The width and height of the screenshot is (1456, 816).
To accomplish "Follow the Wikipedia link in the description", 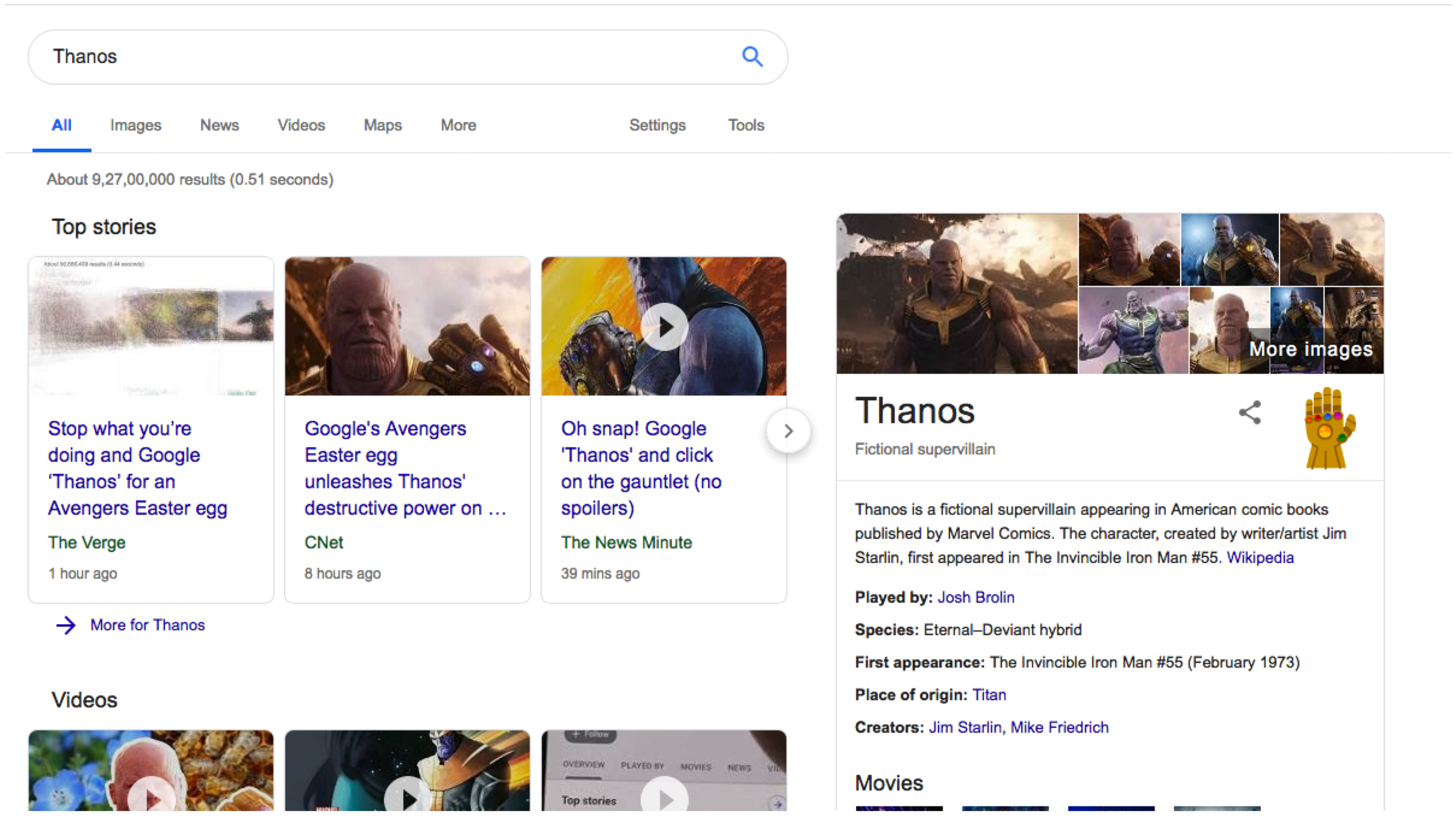I will click(1259, 558).
